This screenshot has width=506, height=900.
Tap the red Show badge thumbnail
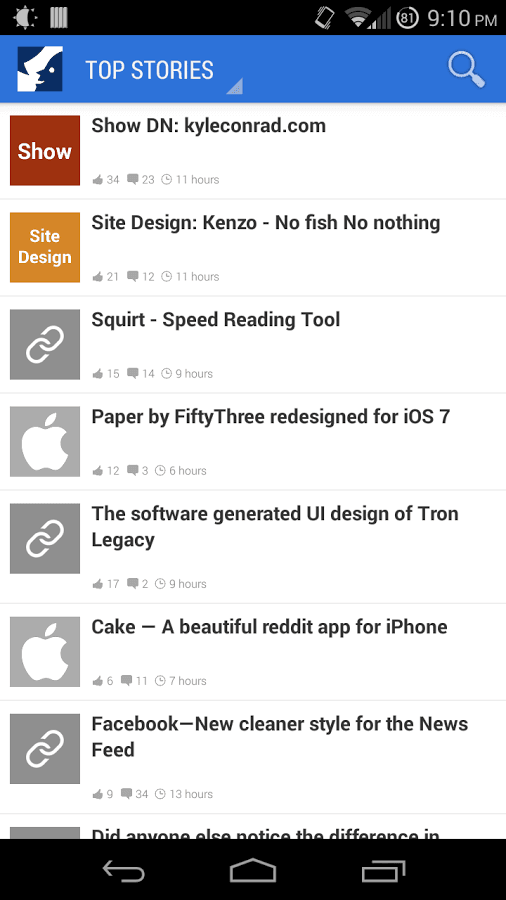(45, 150)
